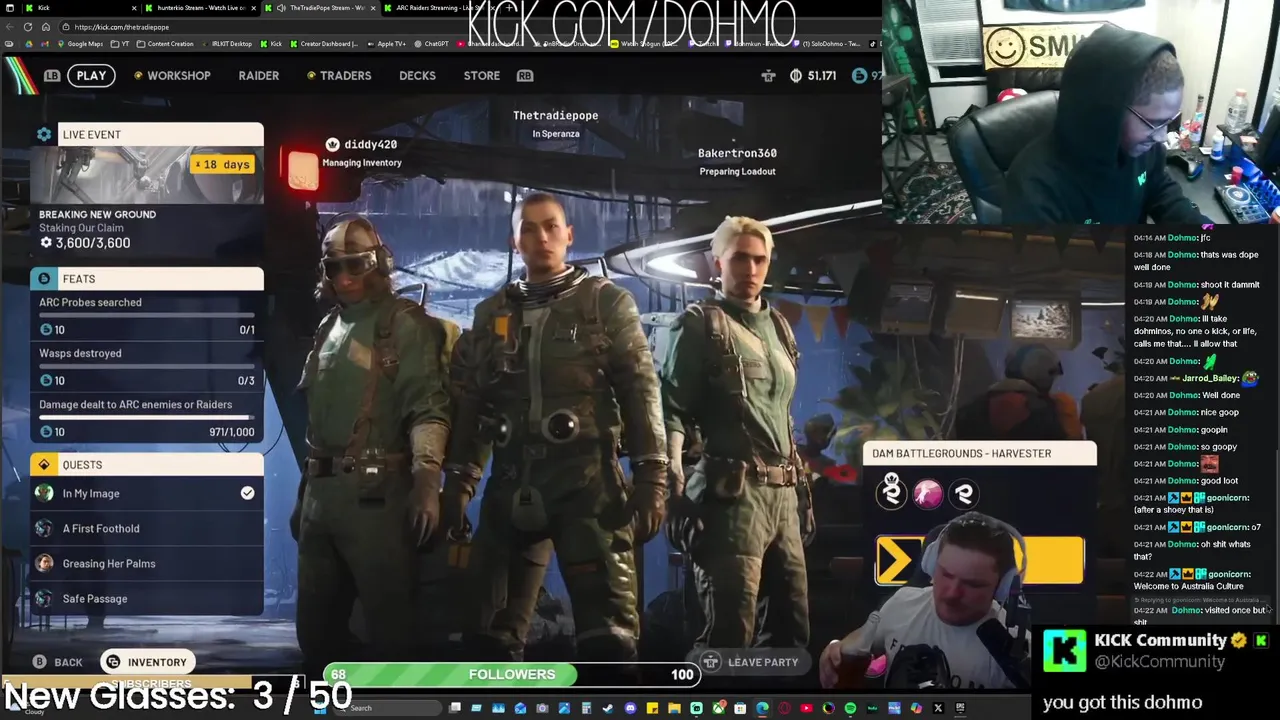Click the browser address bar URL

tap(121, 27)
